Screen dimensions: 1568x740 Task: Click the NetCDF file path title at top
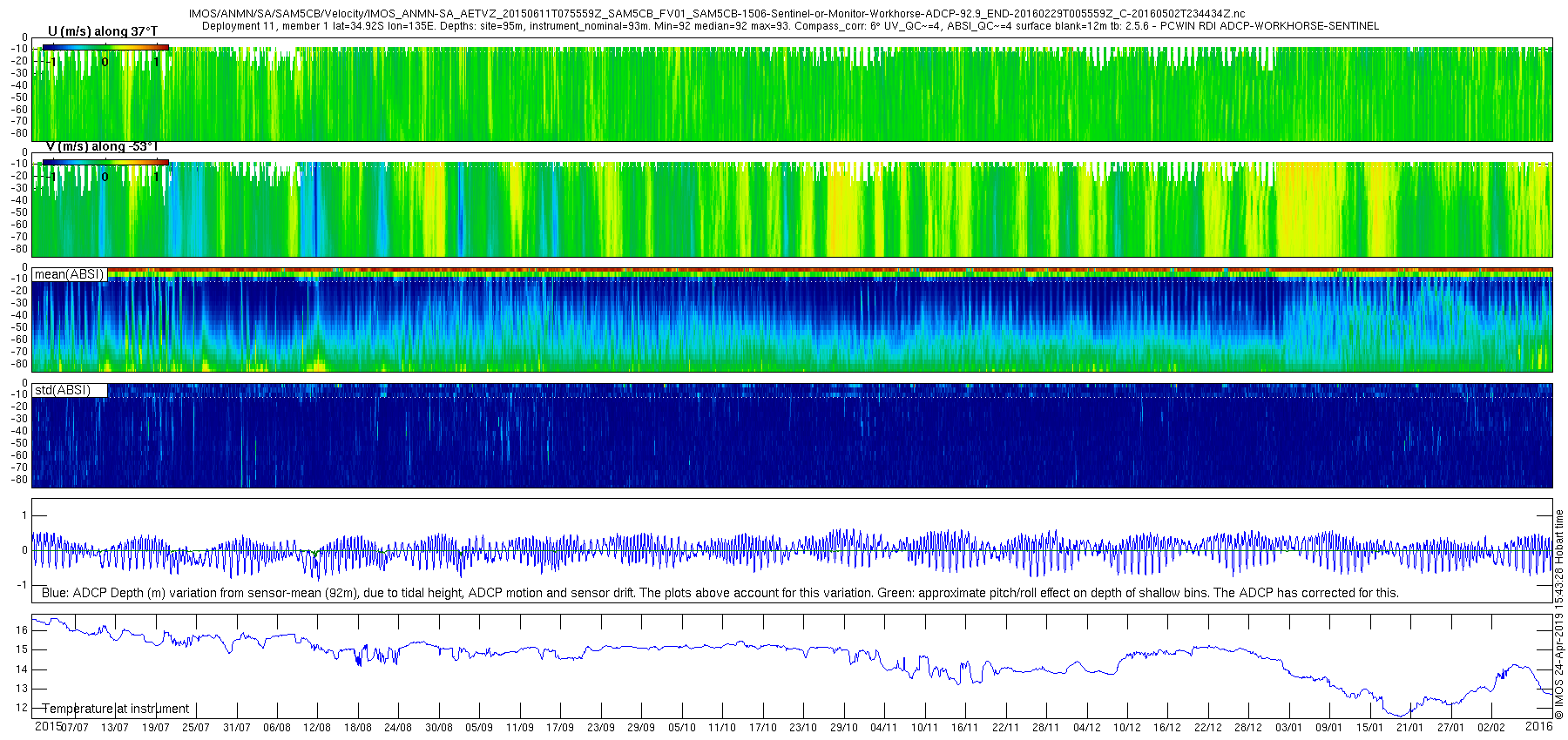coord(716,14)
